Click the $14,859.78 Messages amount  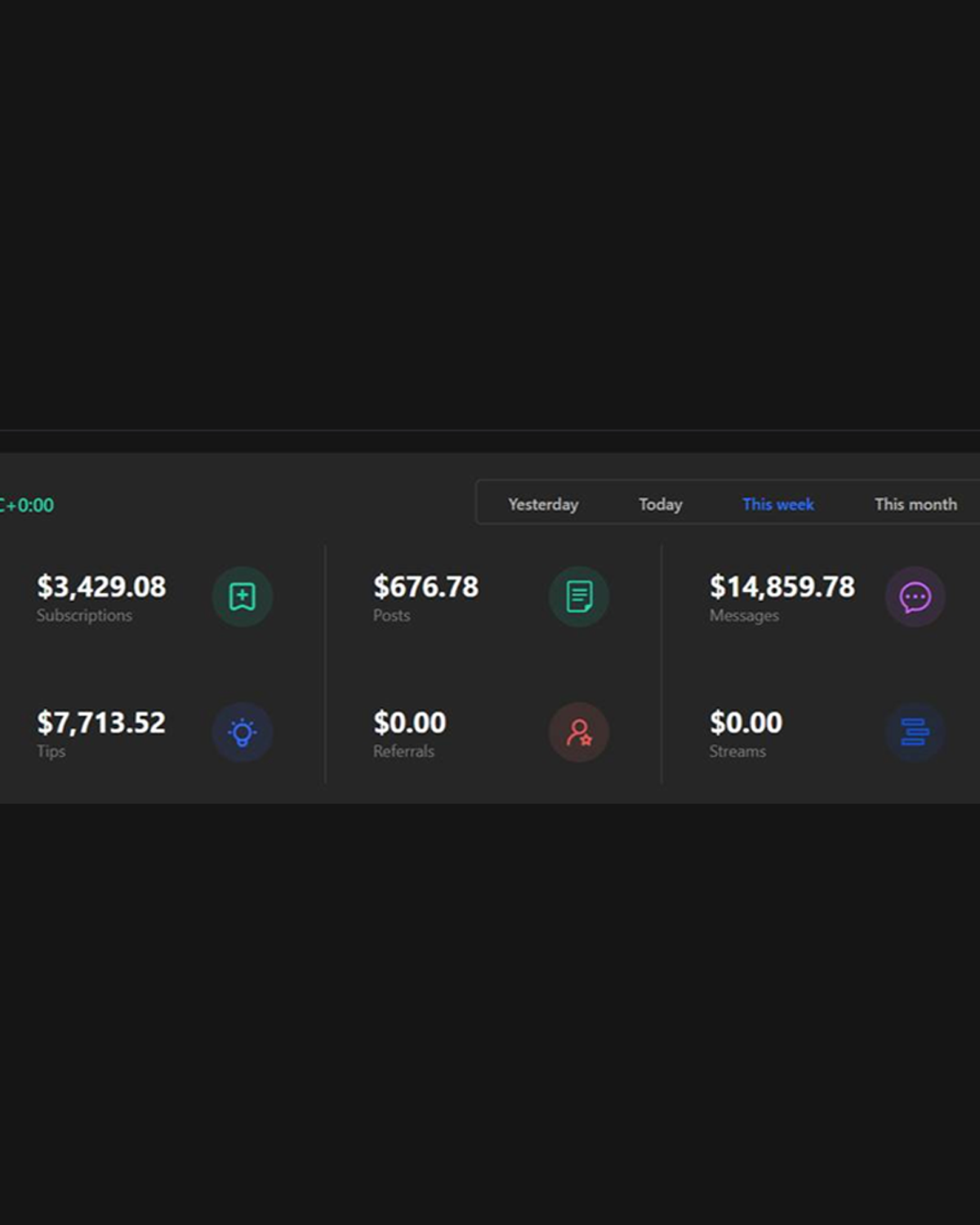pos(782,586)
